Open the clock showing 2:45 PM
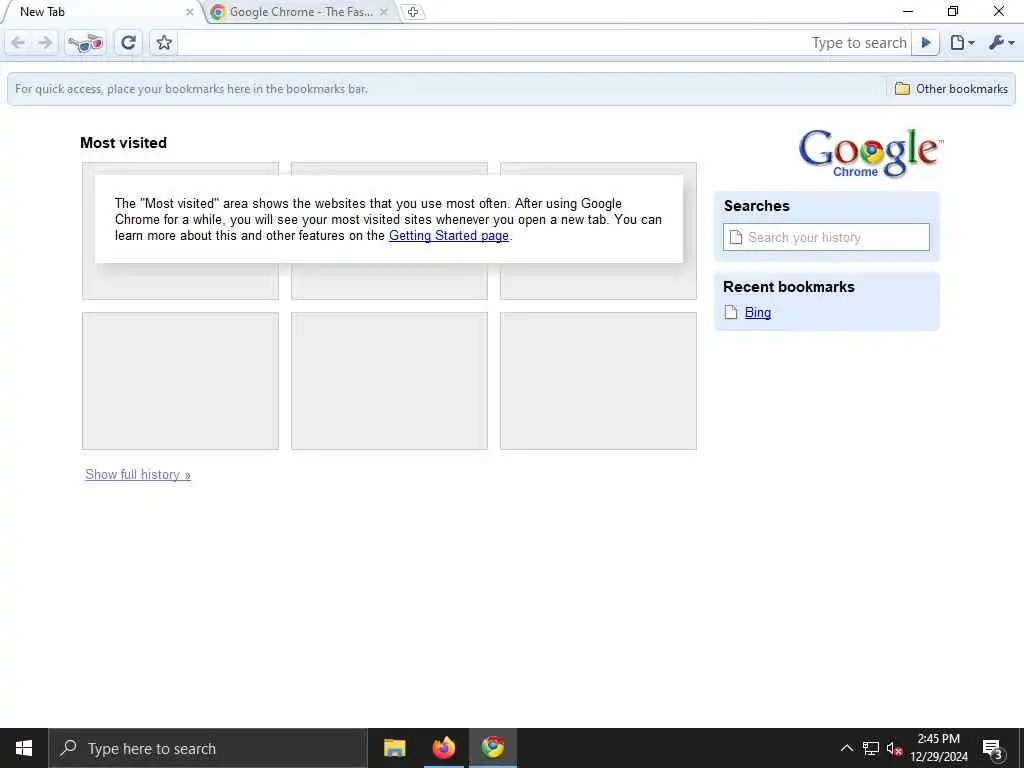The width and height of the screenshot is (1024, 768). coord(938,748)
